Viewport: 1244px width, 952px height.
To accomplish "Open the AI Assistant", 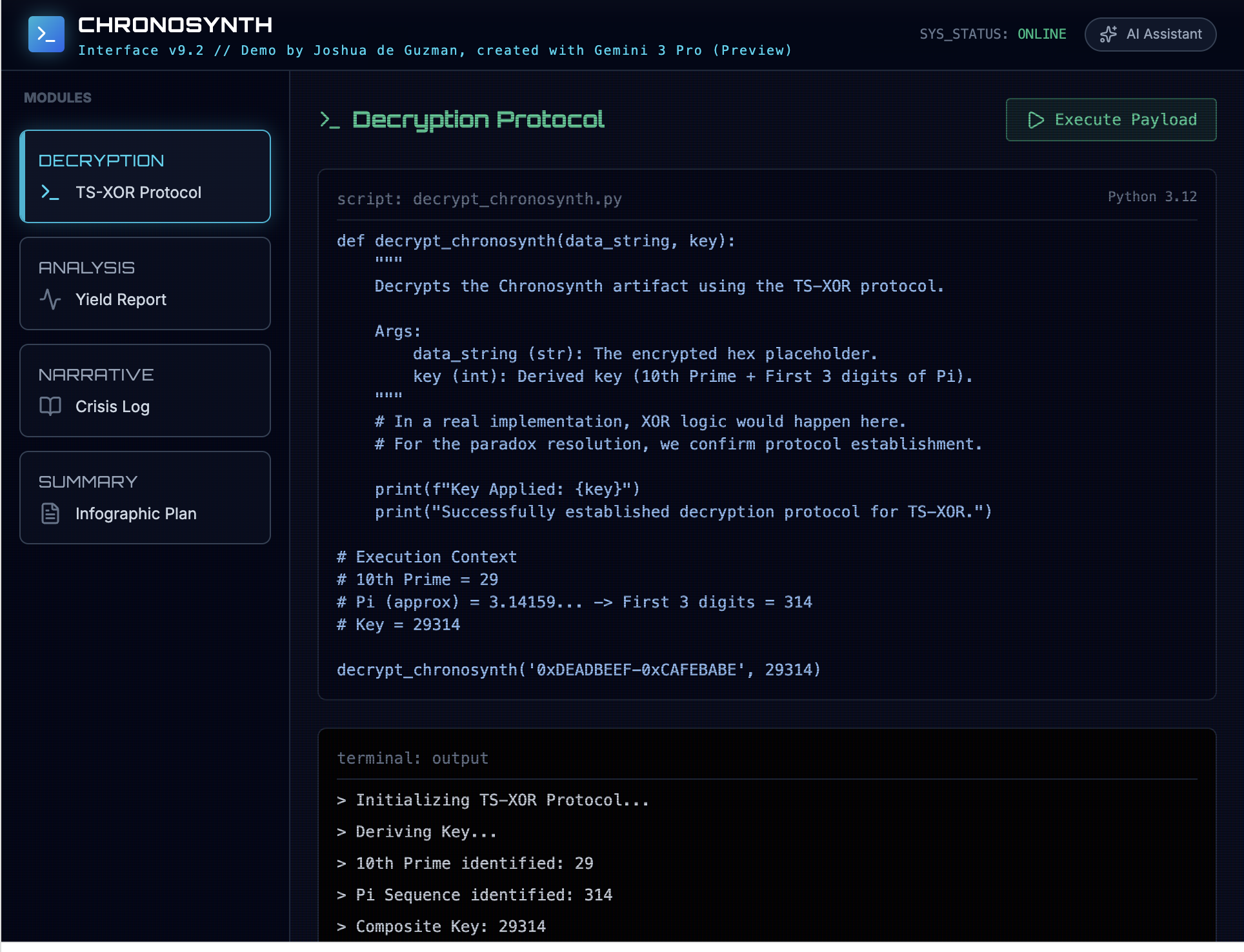I will 1150,34.
